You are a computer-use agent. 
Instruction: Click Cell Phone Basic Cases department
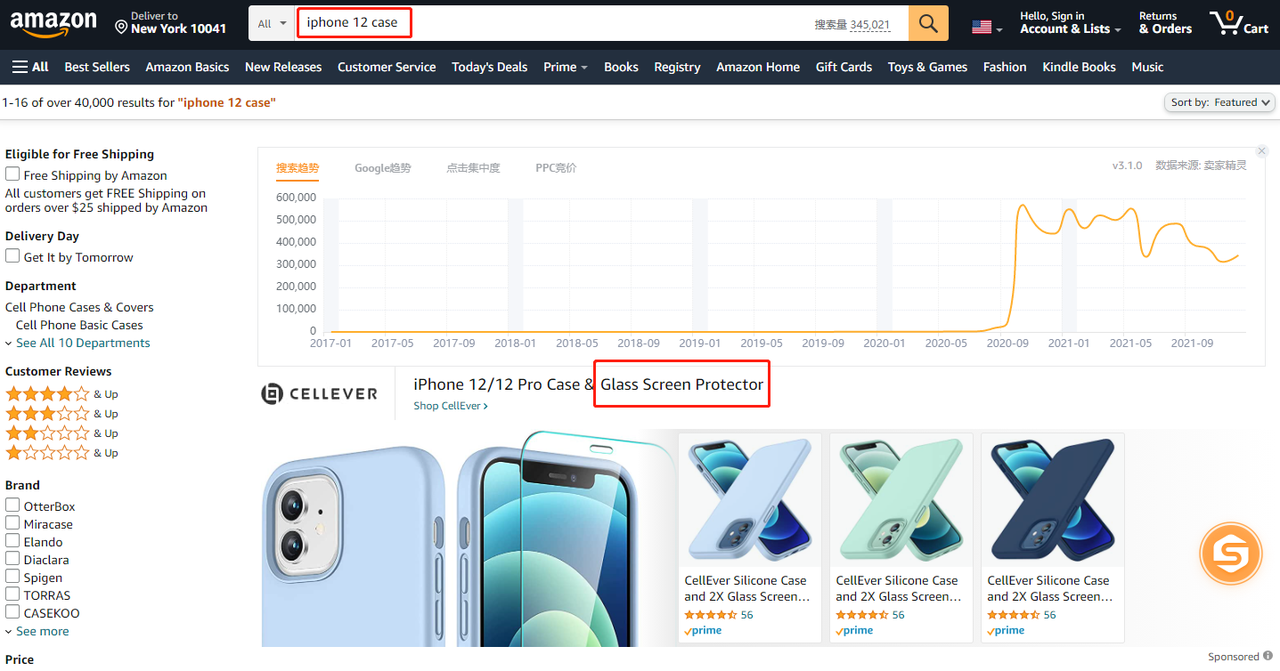coord(79,325)
